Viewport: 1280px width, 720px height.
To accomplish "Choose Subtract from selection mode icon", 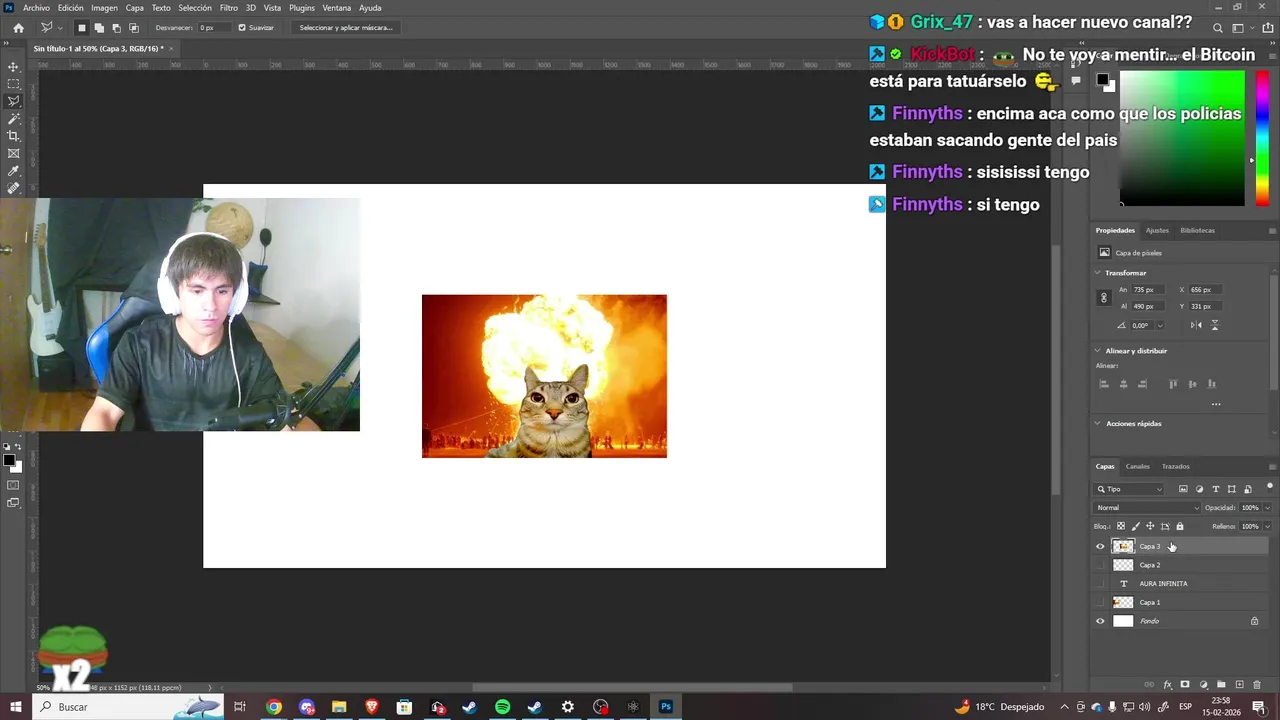I will tap(116, 28).
